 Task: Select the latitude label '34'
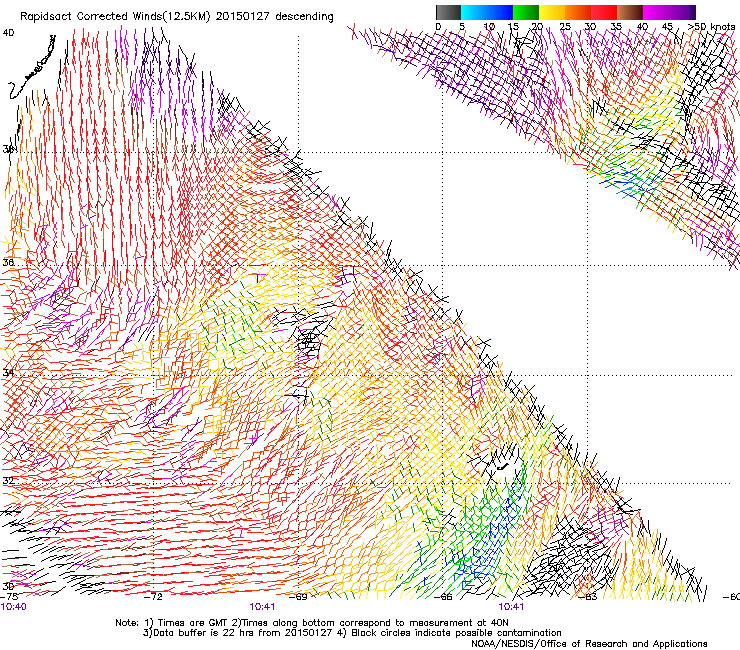coord(8,372)
